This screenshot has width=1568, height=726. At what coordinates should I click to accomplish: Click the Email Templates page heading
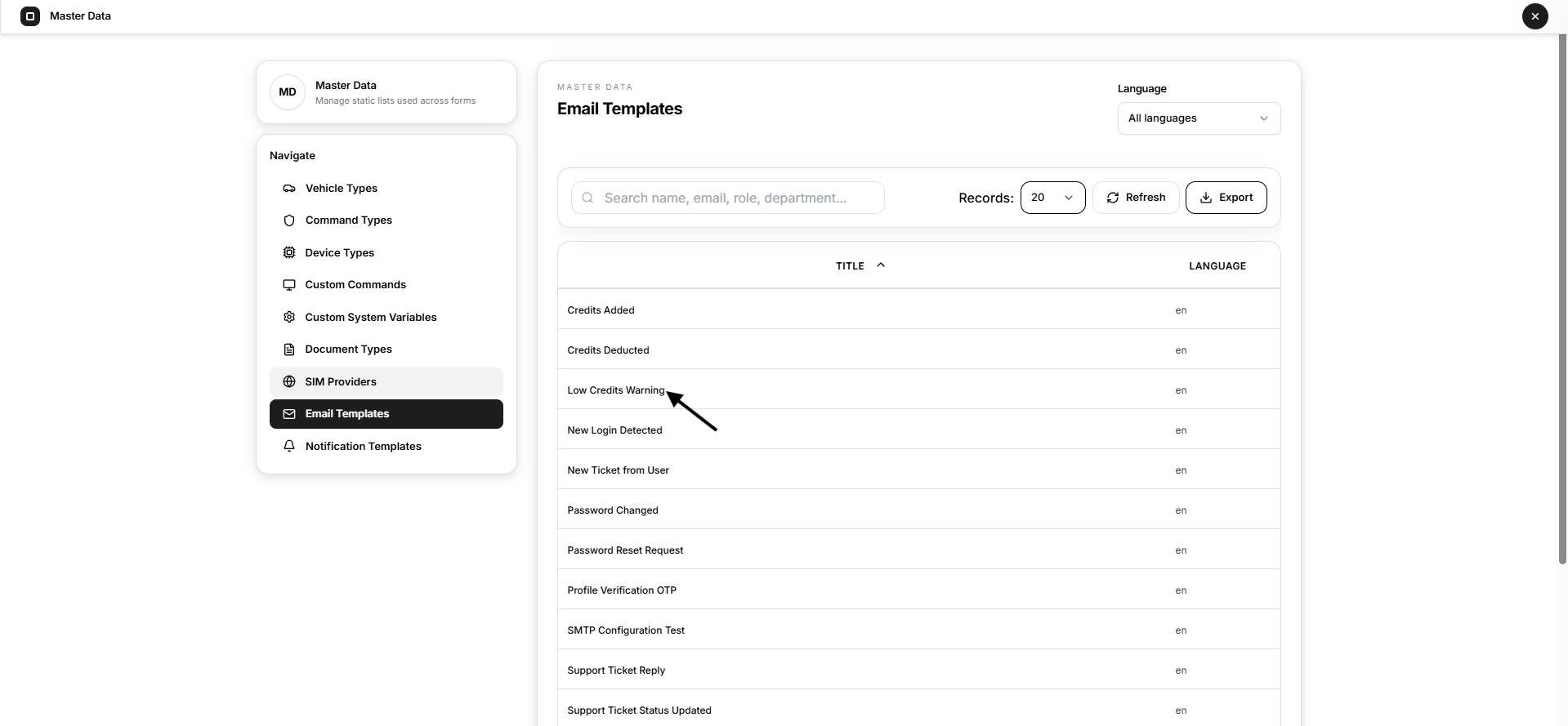point(619,109)
